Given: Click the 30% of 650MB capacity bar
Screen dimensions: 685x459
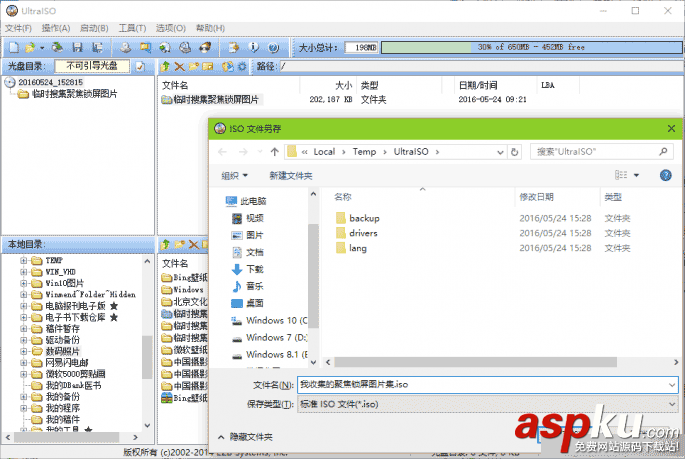Looking at the screenshot, I should 531,47.
